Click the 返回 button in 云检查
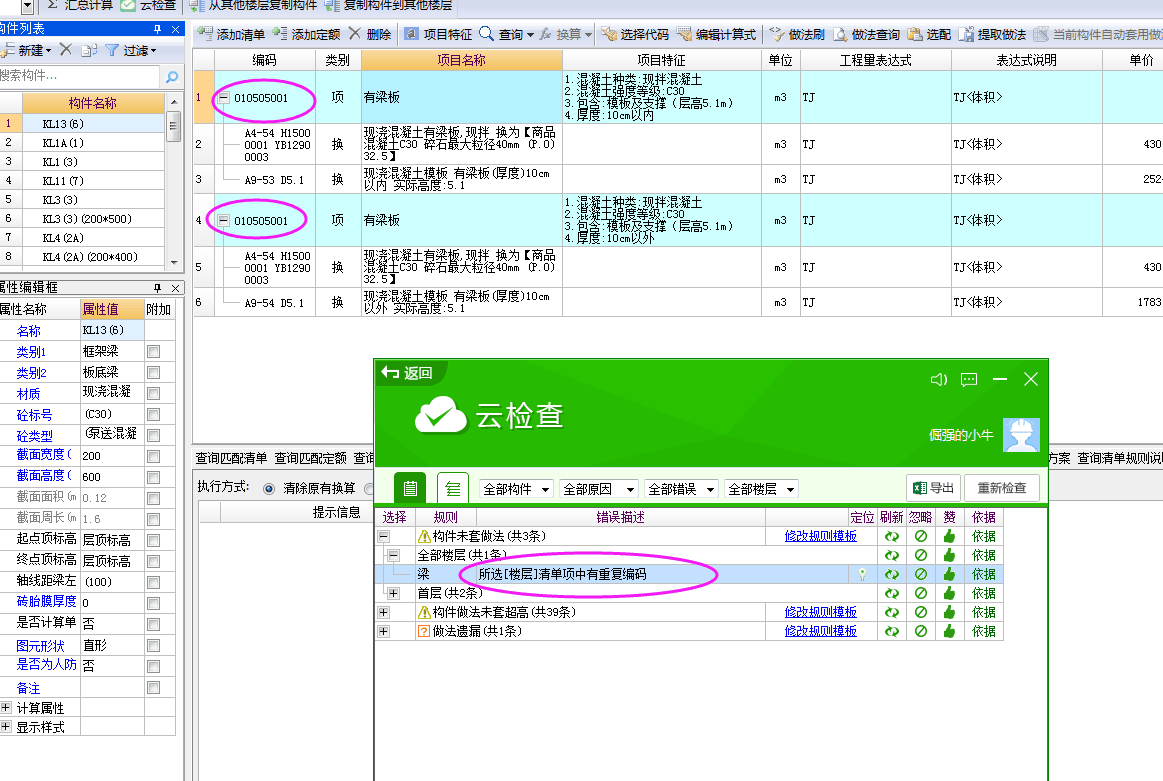1163x781 pixels. click(x=407, y=373)
